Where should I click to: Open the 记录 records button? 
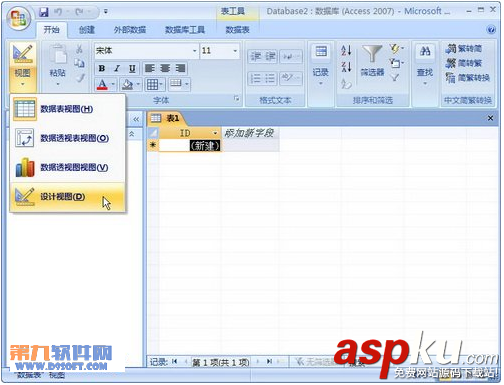[321, 65]
